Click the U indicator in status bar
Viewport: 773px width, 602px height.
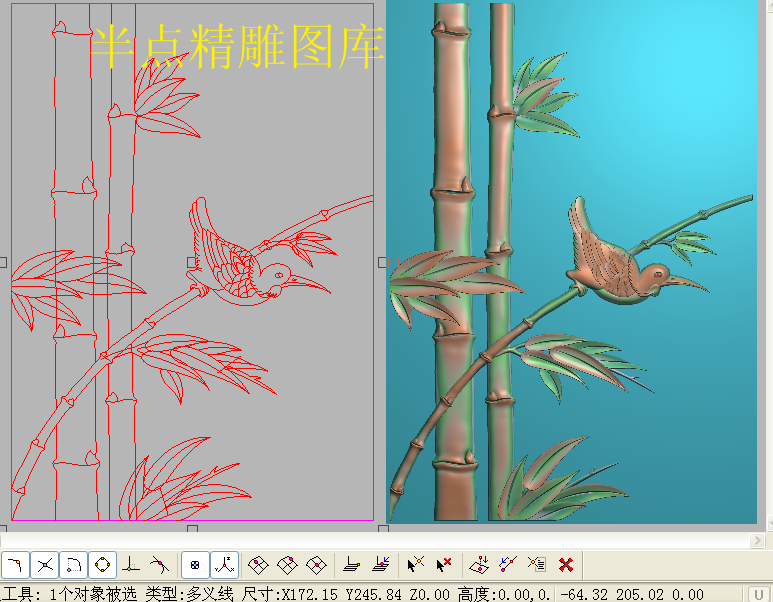coord(759,595)
